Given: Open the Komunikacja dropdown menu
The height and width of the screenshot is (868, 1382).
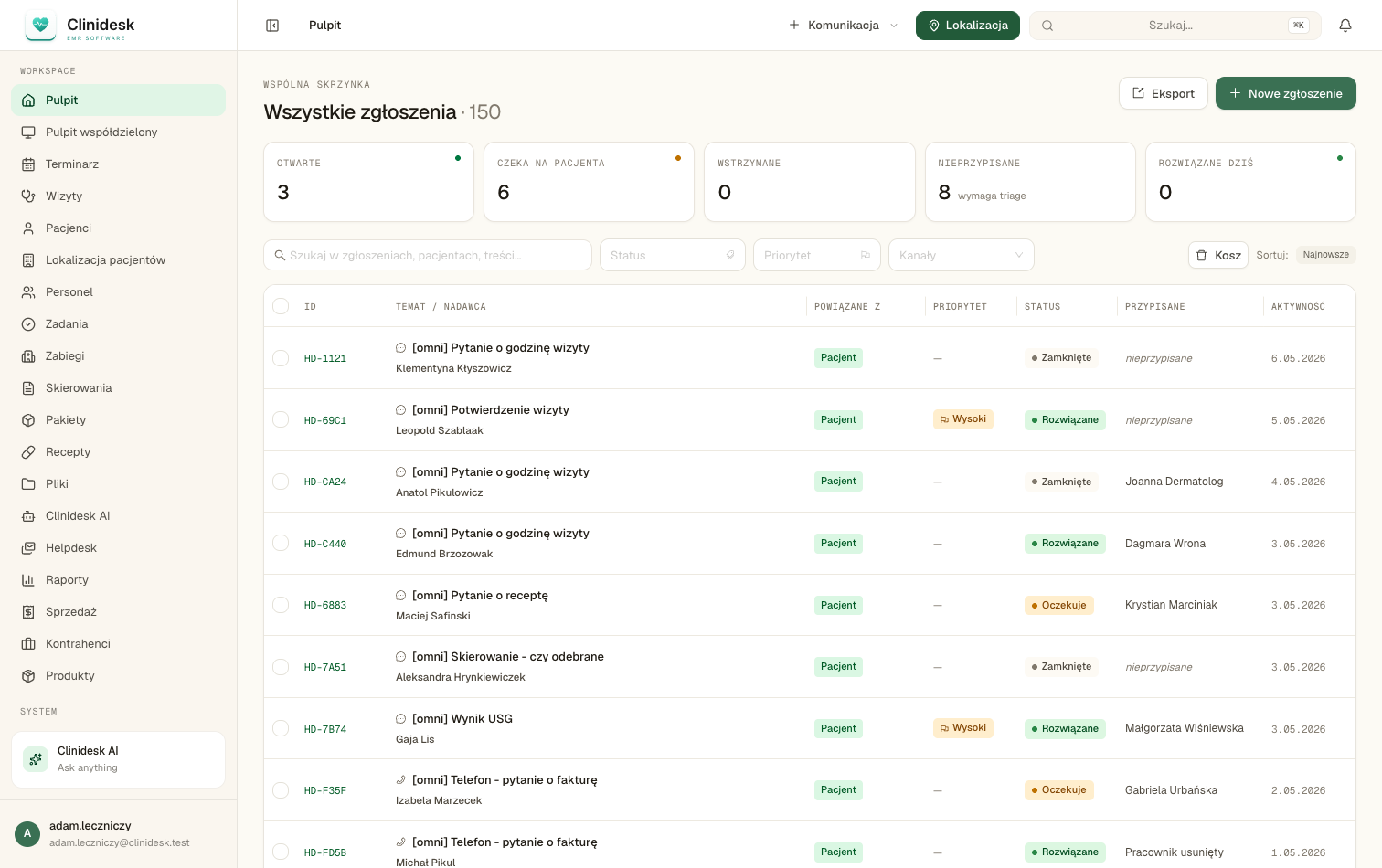Looking at the screenshot, I should 844,26.
